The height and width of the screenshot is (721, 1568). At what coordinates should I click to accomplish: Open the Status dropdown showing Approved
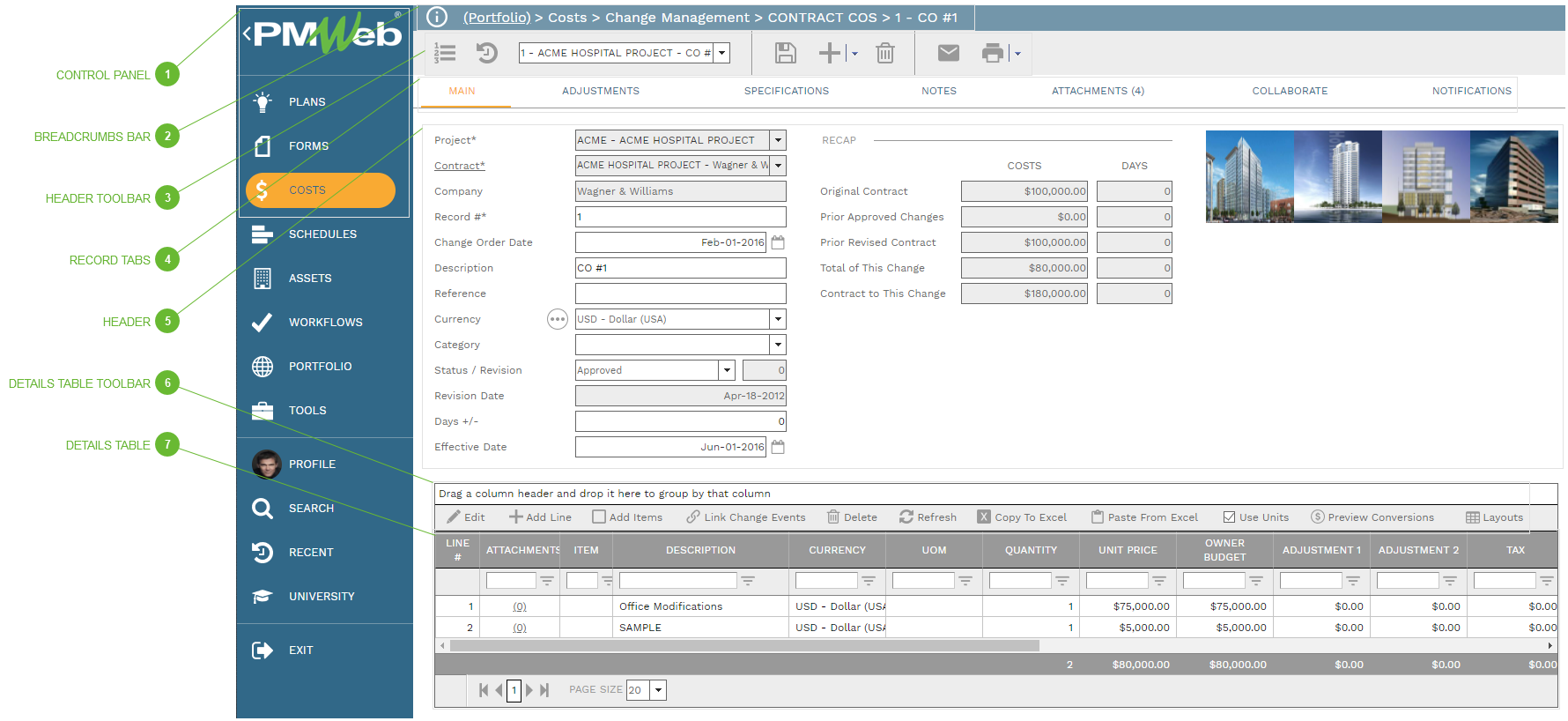tap(727, 370)
